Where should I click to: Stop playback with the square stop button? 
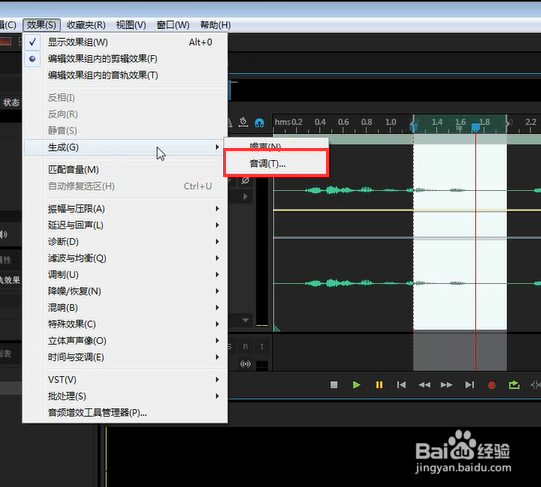click(334, 384)
